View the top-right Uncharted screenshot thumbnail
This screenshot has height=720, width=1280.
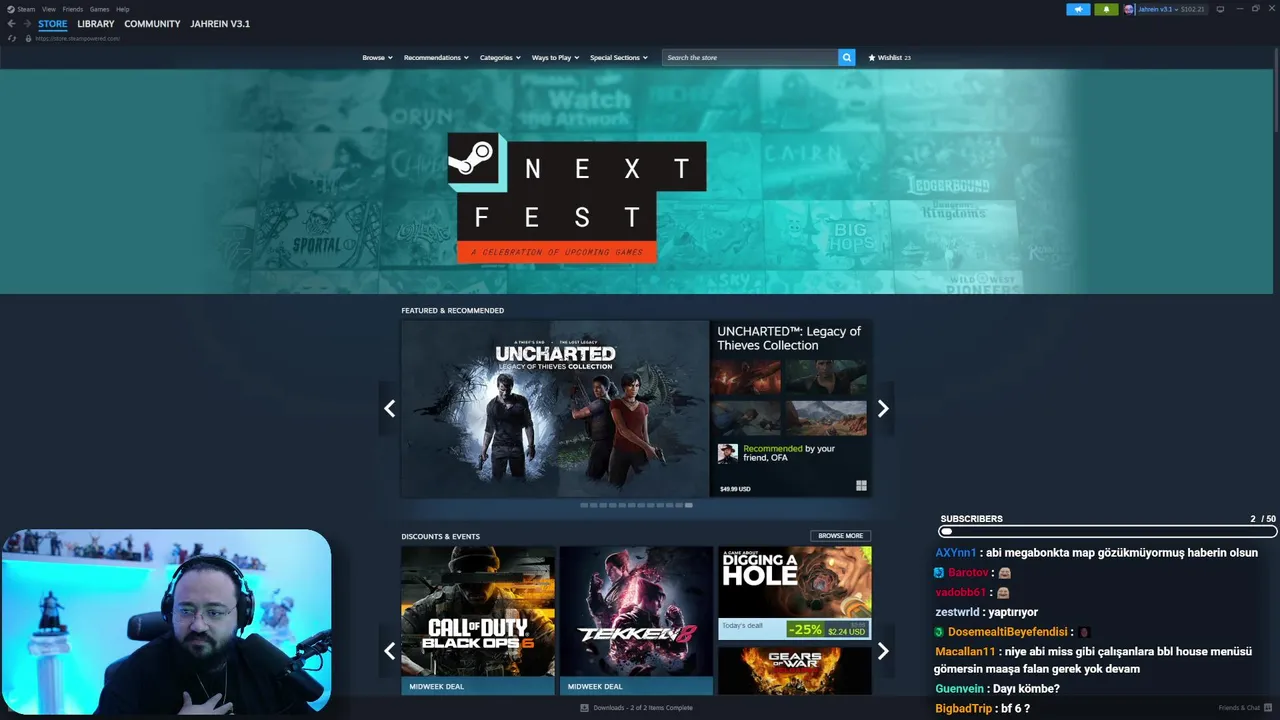(x=826, y=377)
